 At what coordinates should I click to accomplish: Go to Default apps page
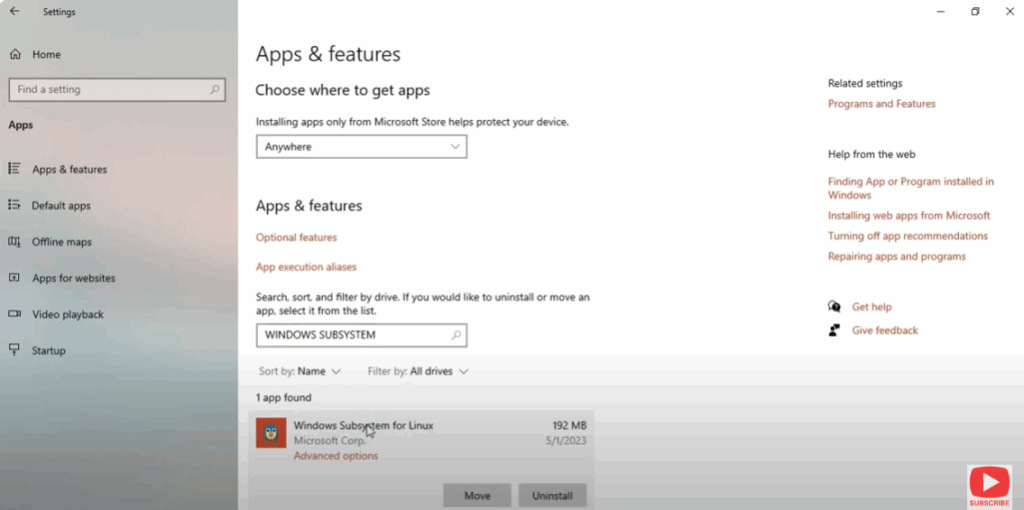point(61,206)
